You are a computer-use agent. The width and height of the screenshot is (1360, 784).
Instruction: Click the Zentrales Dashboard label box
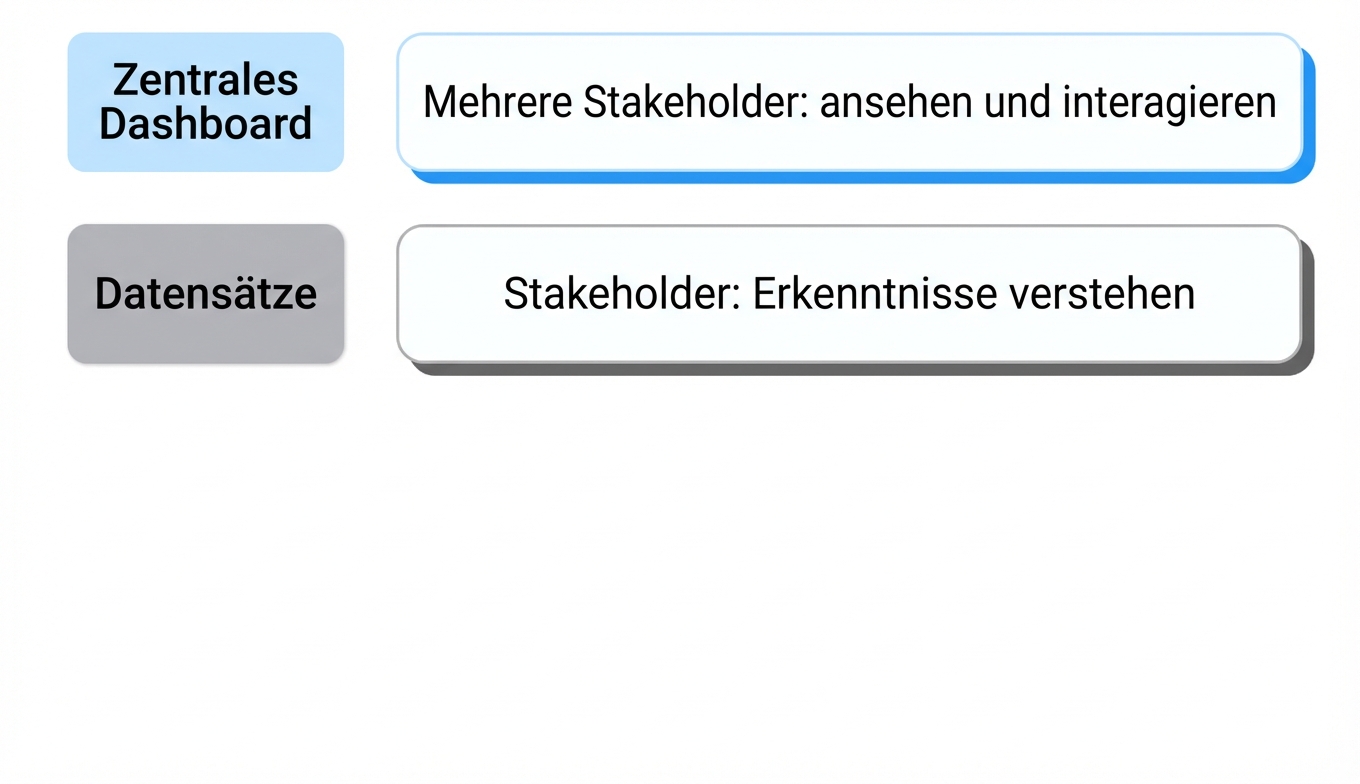[x=205, y=102]
